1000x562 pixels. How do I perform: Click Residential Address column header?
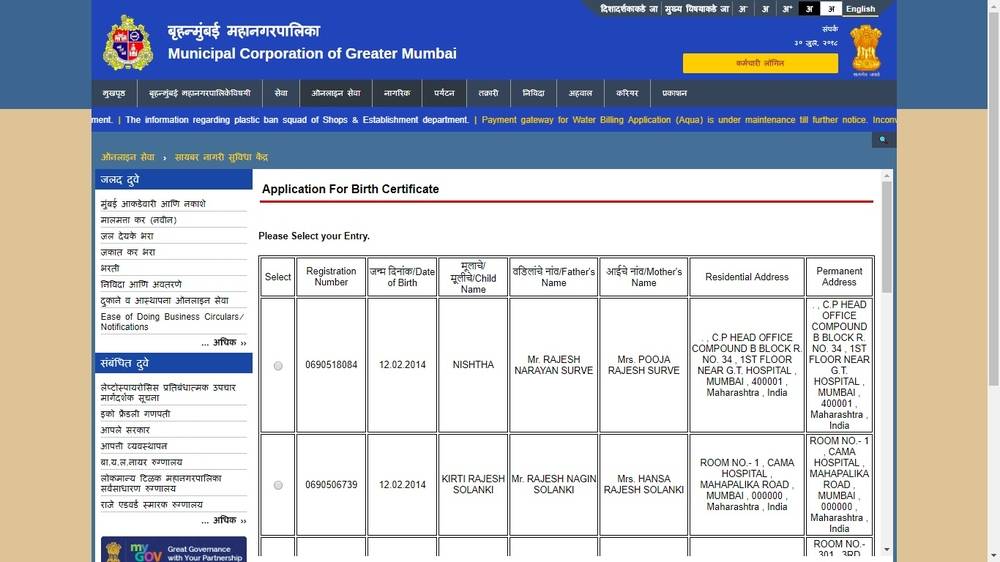click(x=747, y=277)
